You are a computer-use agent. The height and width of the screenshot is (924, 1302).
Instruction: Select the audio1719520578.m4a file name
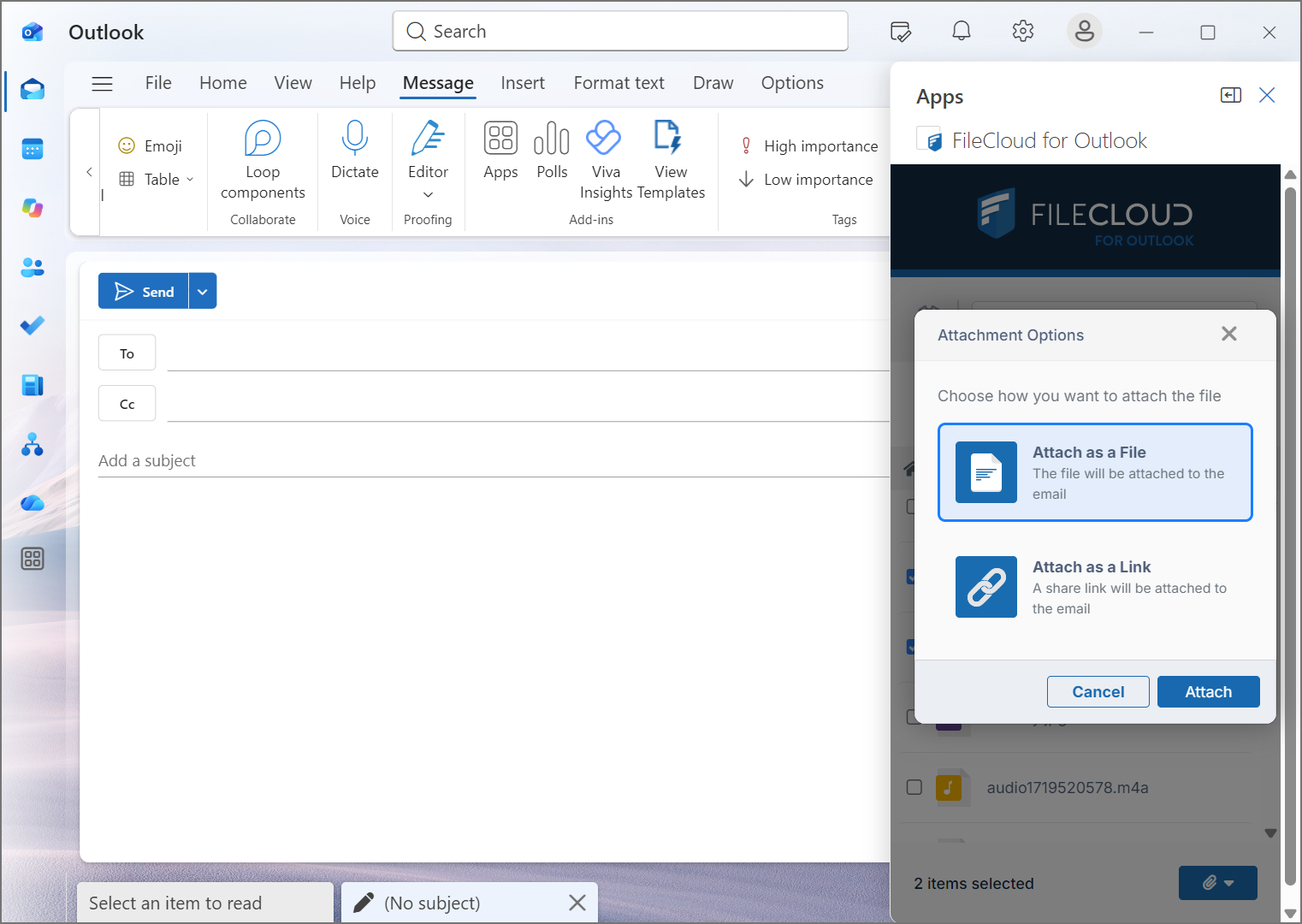pyautogui.click(x=1068, y=787)
